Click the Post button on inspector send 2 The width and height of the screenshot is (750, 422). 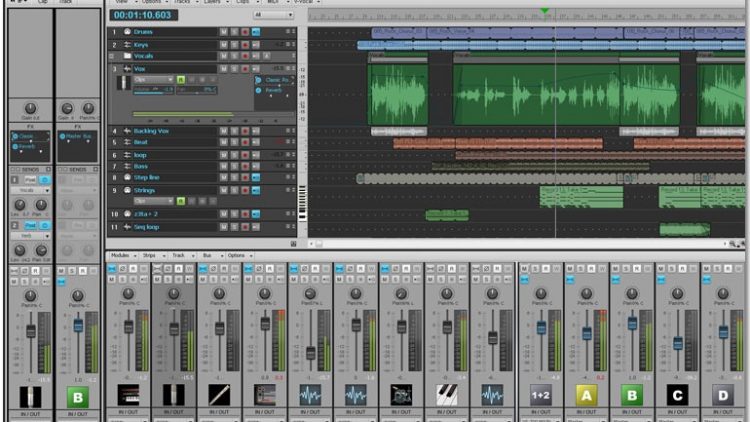click(x=30, y=225)
